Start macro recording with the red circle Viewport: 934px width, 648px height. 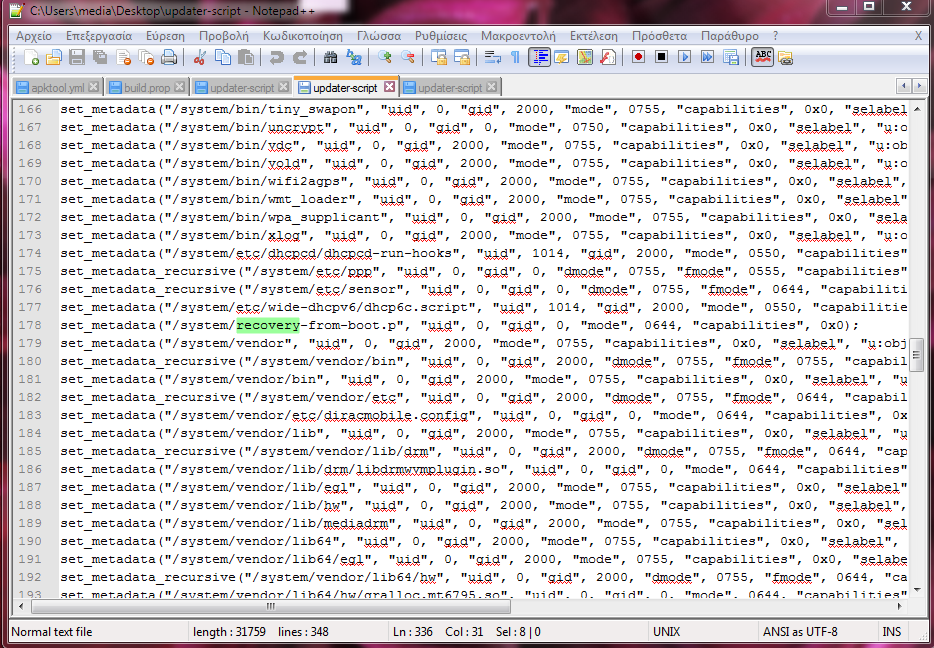coord(638,57)
